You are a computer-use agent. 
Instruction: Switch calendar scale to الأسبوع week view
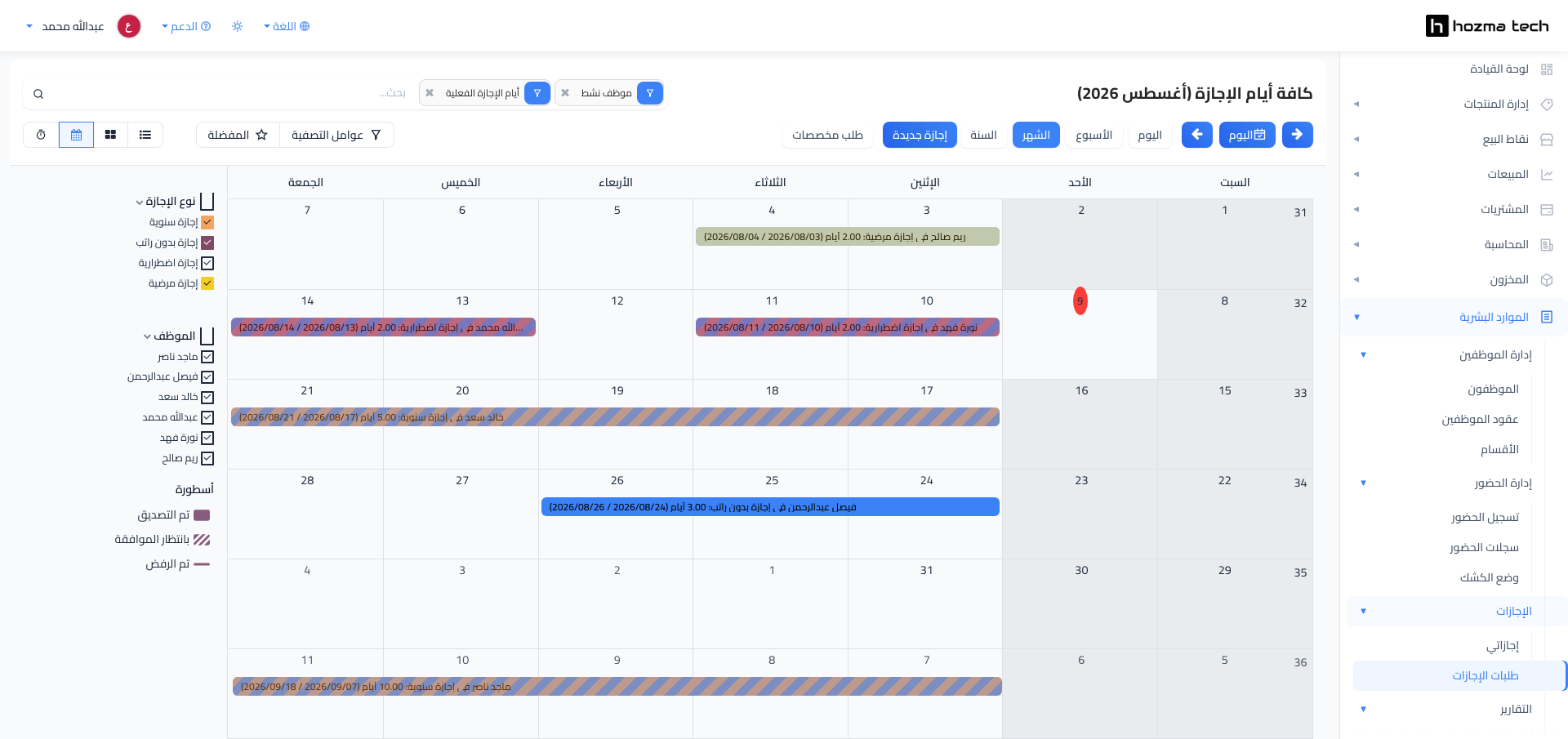(1094, 135)
